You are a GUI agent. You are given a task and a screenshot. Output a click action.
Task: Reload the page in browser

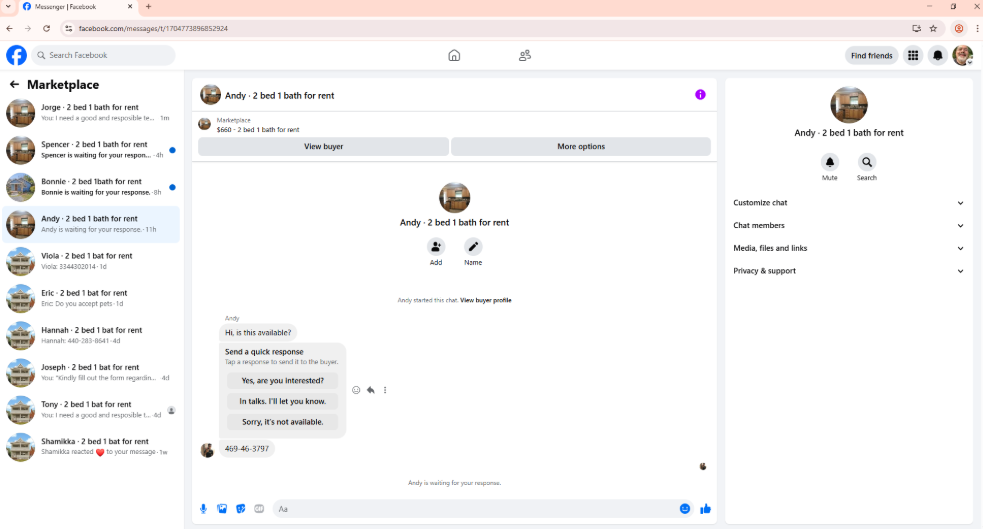pyautogui.click(x=46, y=28)
